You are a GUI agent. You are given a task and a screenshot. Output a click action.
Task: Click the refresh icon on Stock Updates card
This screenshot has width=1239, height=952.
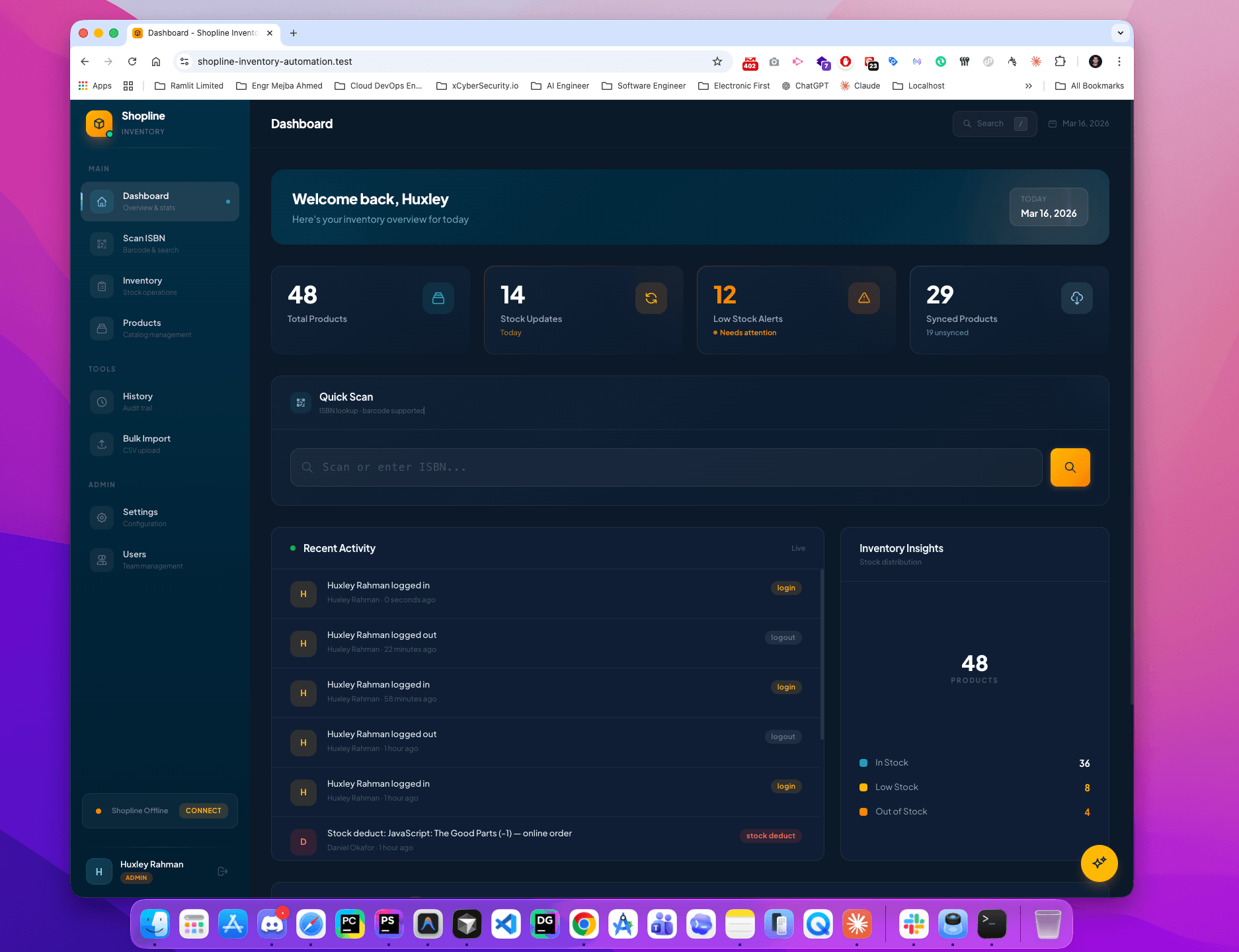pyautogui.click(x=651, y=298)
